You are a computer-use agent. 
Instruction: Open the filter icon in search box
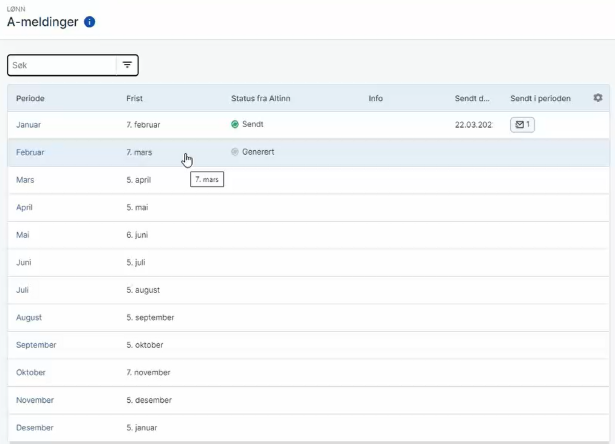[x=127, y=65]
